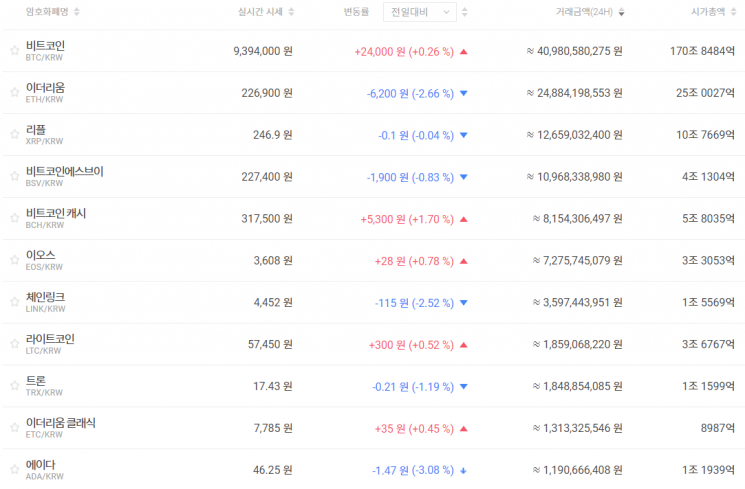Click the ≈ 1,859,068,220 원 volume
745x489 pixels.
[577, 344]
